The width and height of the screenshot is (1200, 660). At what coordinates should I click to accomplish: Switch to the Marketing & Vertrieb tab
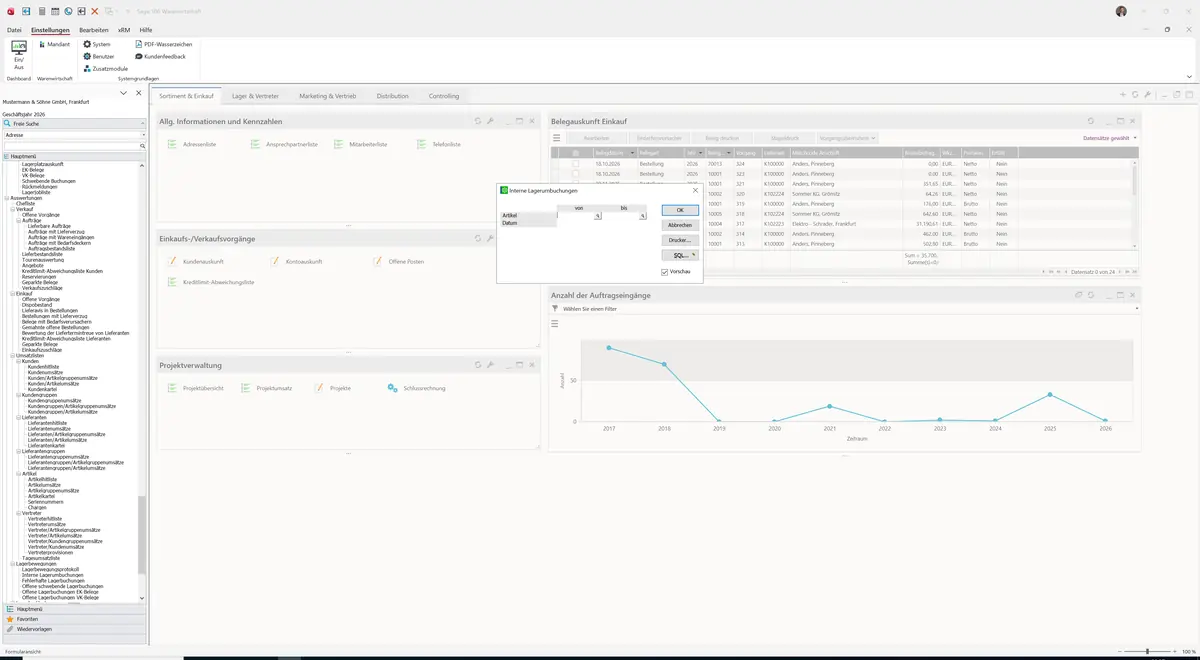coord(328,96)
